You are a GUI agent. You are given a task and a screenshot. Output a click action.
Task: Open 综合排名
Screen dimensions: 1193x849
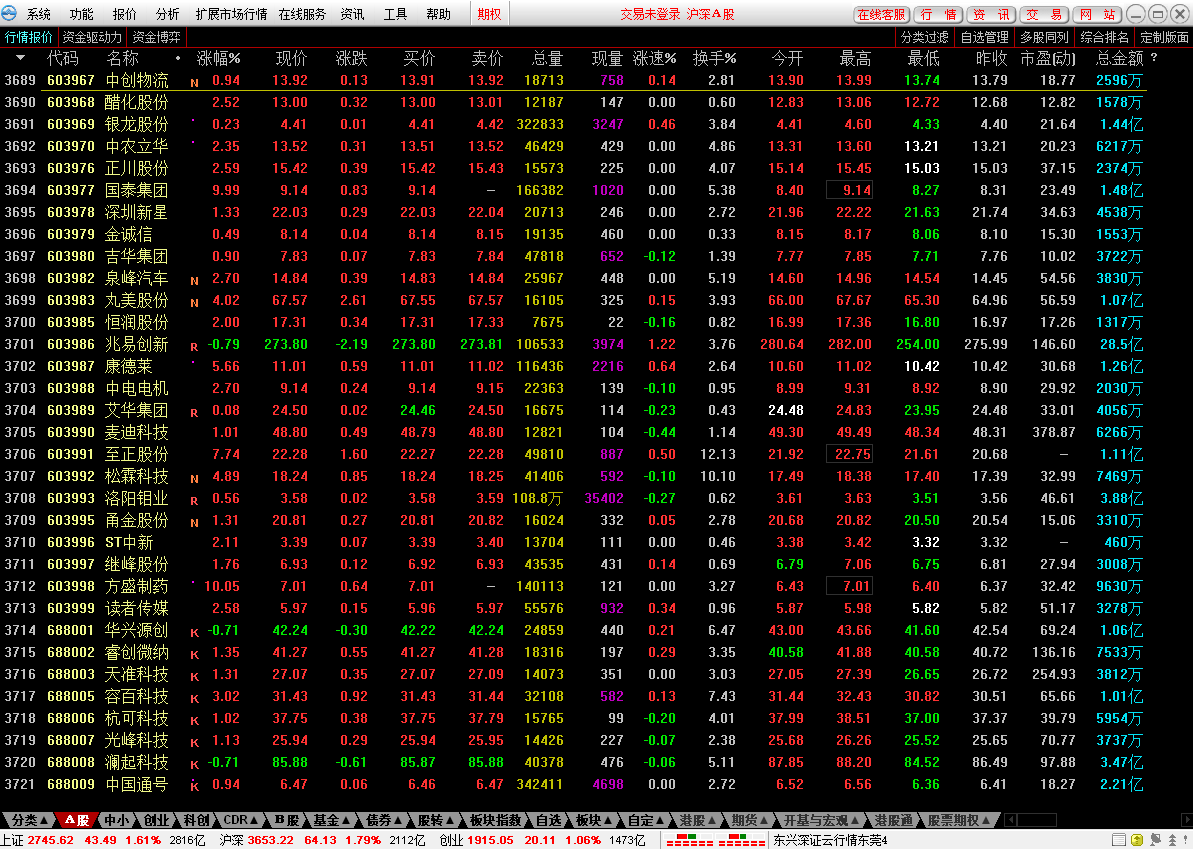click(1104, 37)
